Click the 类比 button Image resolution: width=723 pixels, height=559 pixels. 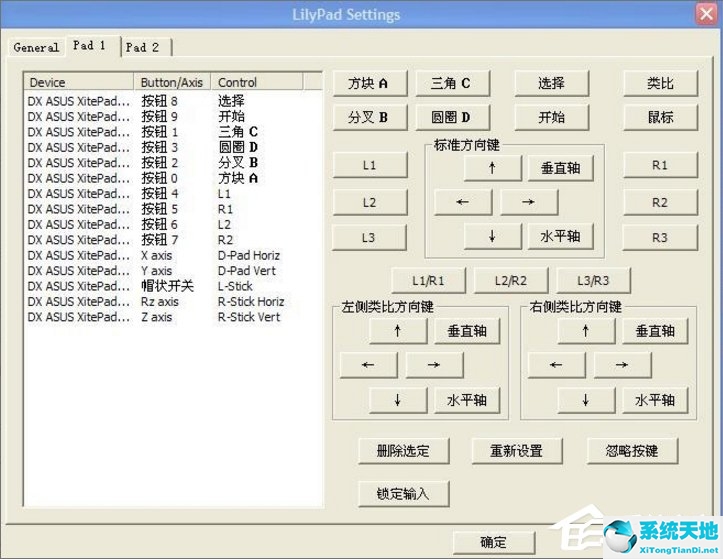pyautogui.click(x=660, y=83)
